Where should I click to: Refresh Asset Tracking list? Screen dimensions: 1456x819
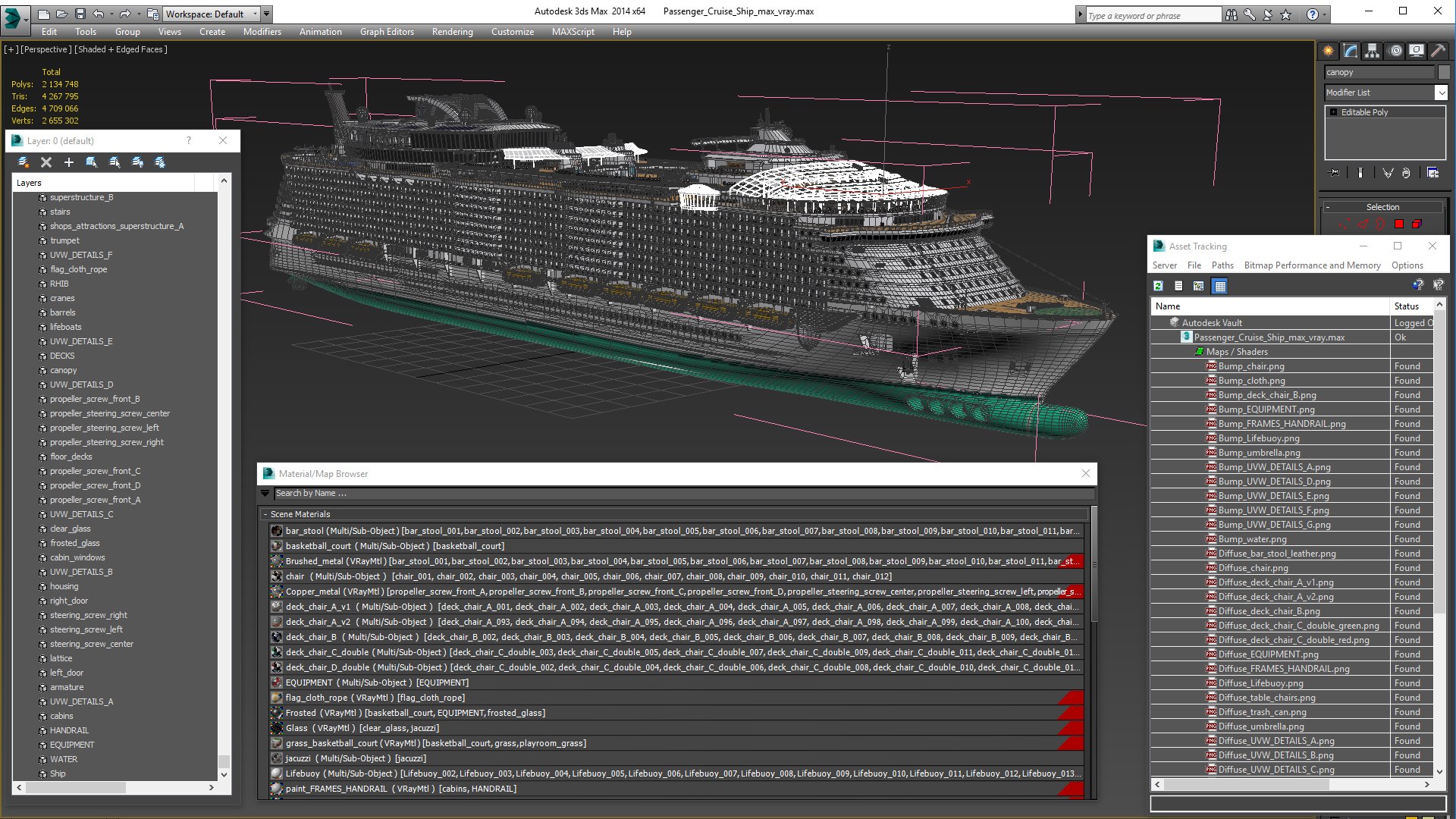[x=1158, y=286]
